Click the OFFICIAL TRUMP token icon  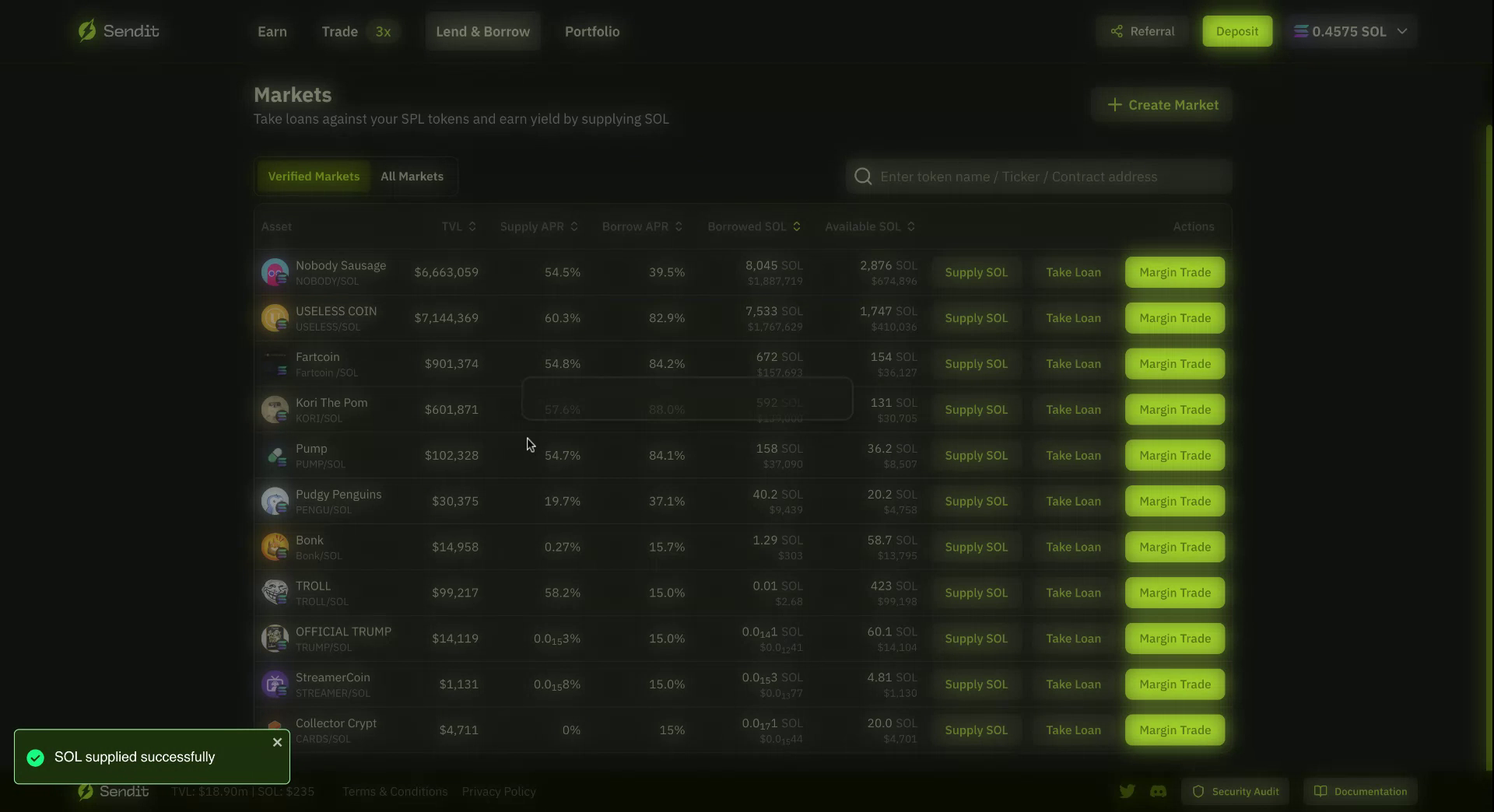pos(274,639)
